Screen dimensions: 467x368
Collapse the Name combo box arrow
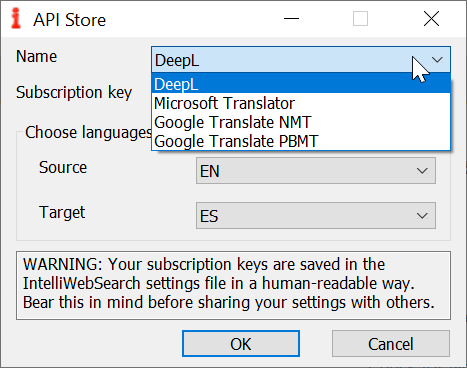(x=437, y=60)
